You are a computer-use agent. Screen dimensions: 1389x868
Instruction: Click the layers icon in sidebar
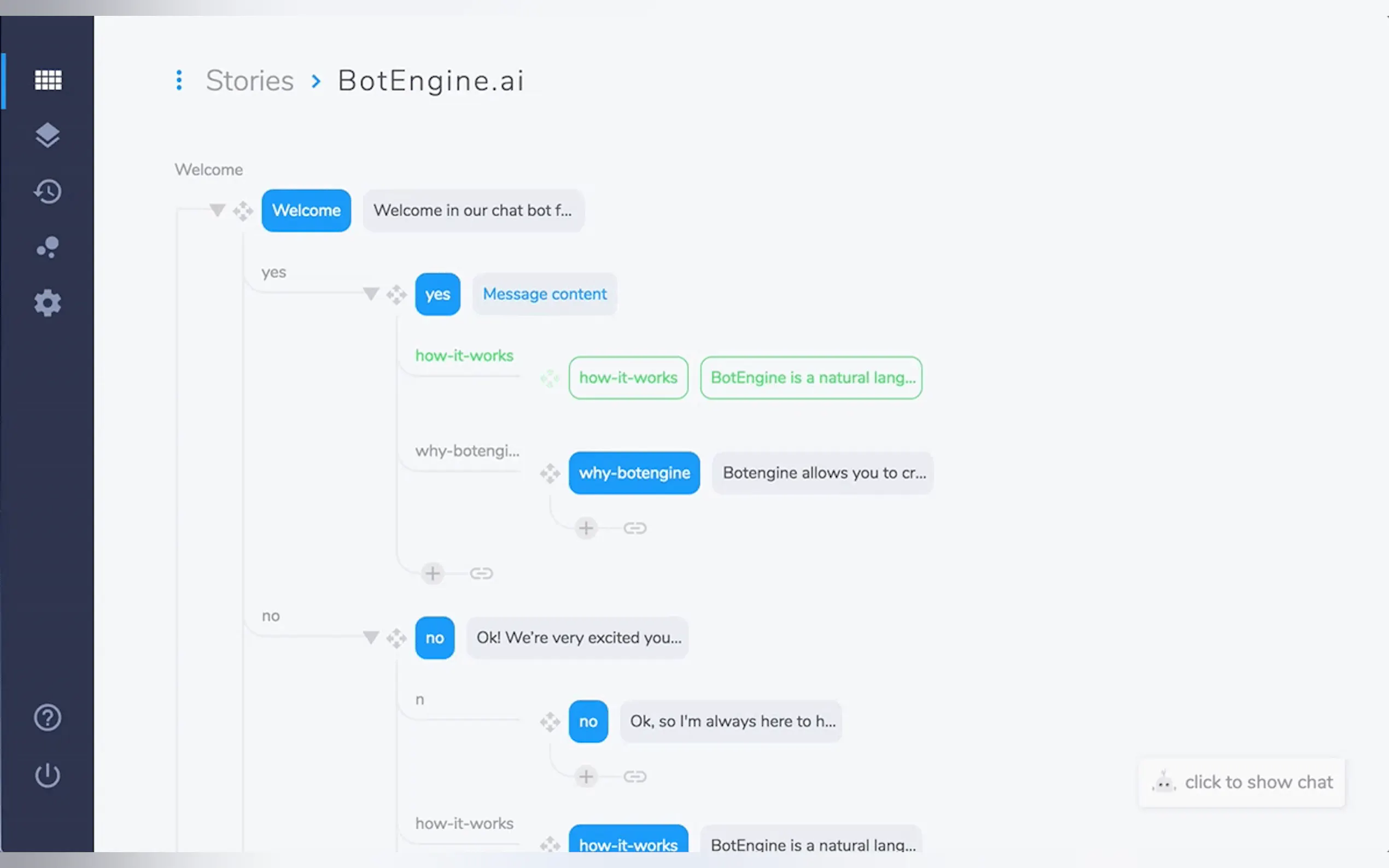click(x=48, y=136)
